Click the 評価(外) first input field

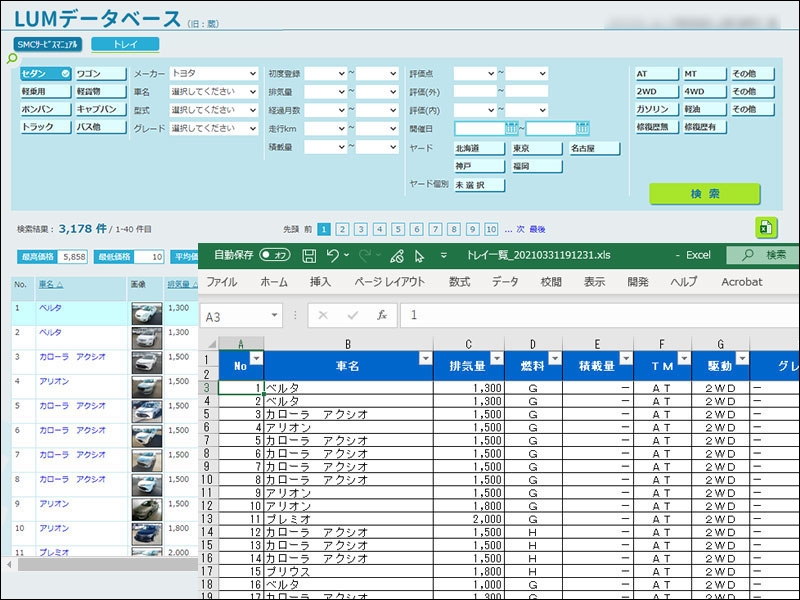(x=474, y=91)
